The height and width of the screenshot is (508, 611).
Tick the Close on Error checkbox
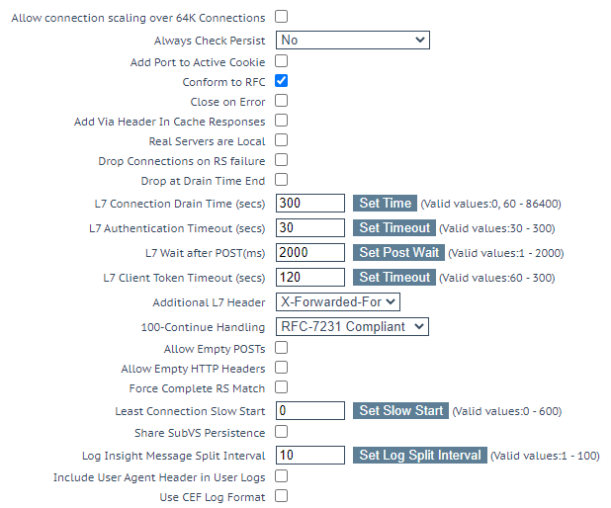point(281,101)
